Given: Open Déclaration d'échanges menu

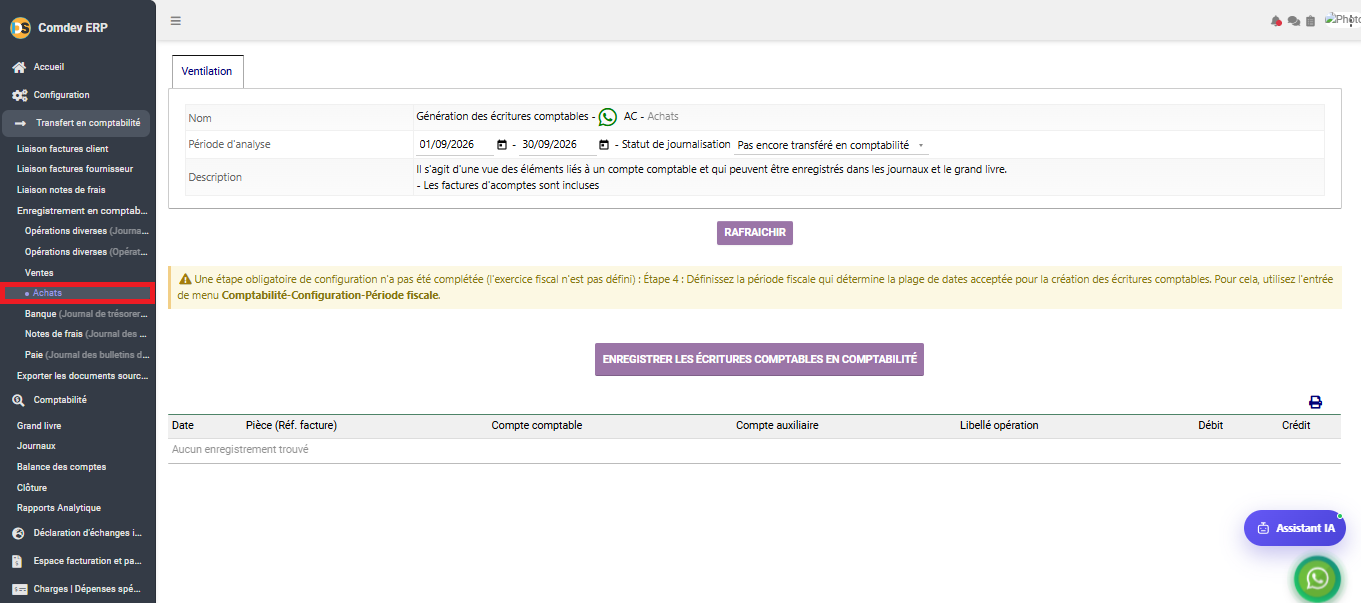Looking at the screenshot, I should point(87,533).
